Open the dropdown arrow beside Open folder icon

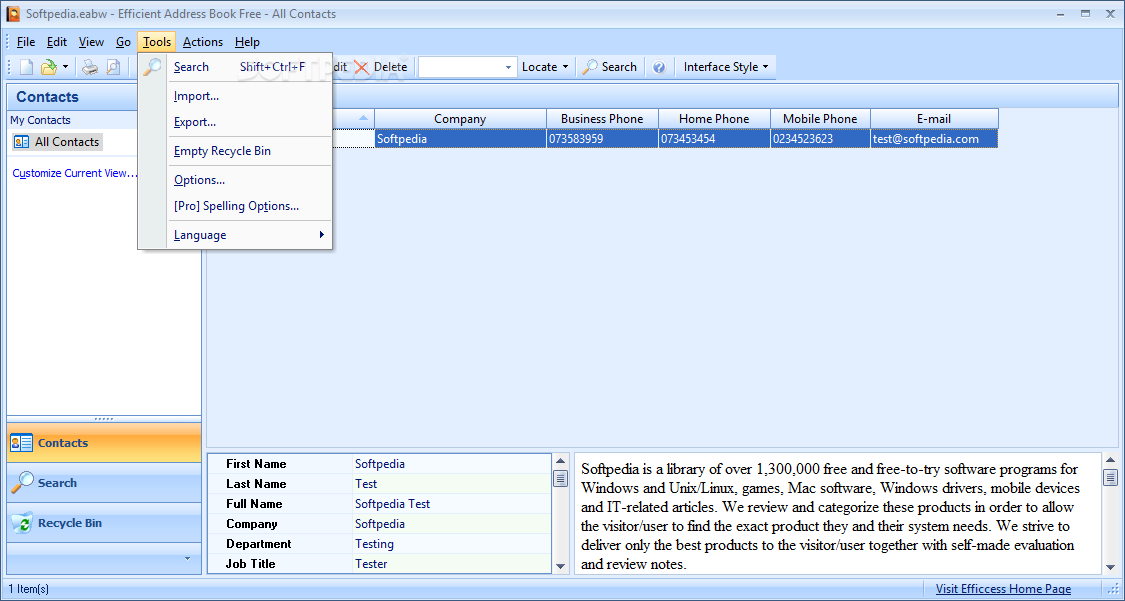pos(65,67)
